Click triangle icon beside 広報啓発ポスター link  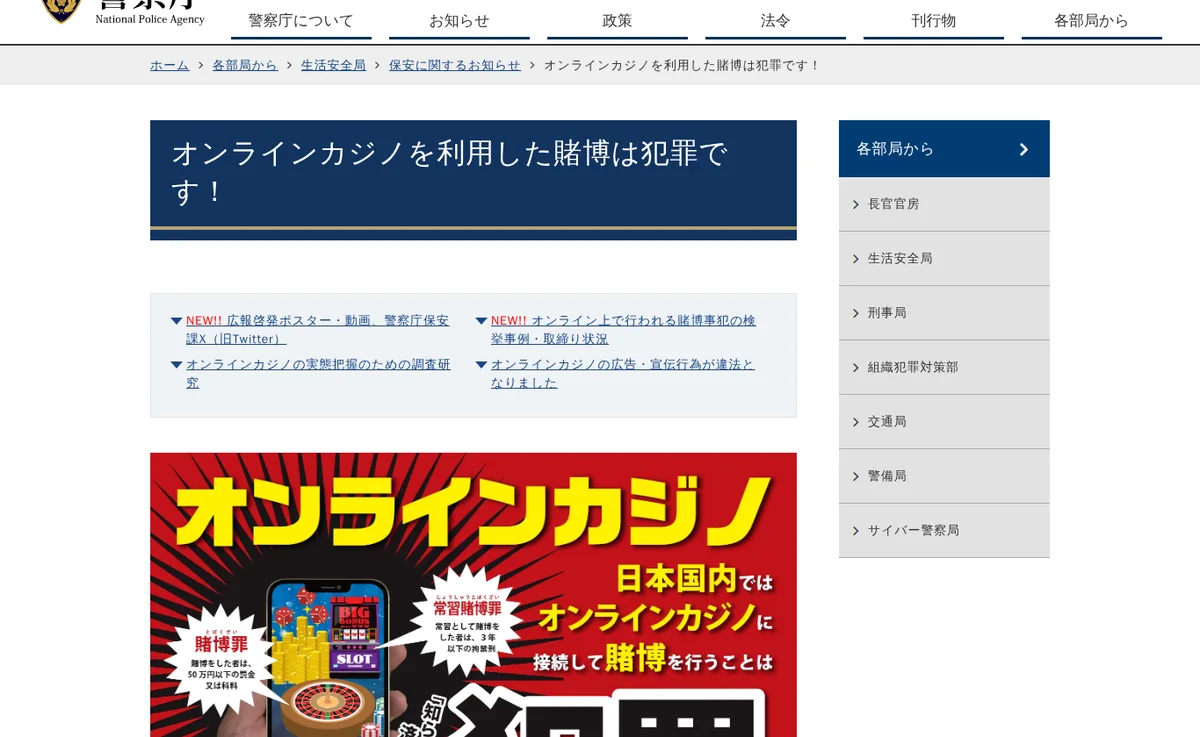click(176, 321)
